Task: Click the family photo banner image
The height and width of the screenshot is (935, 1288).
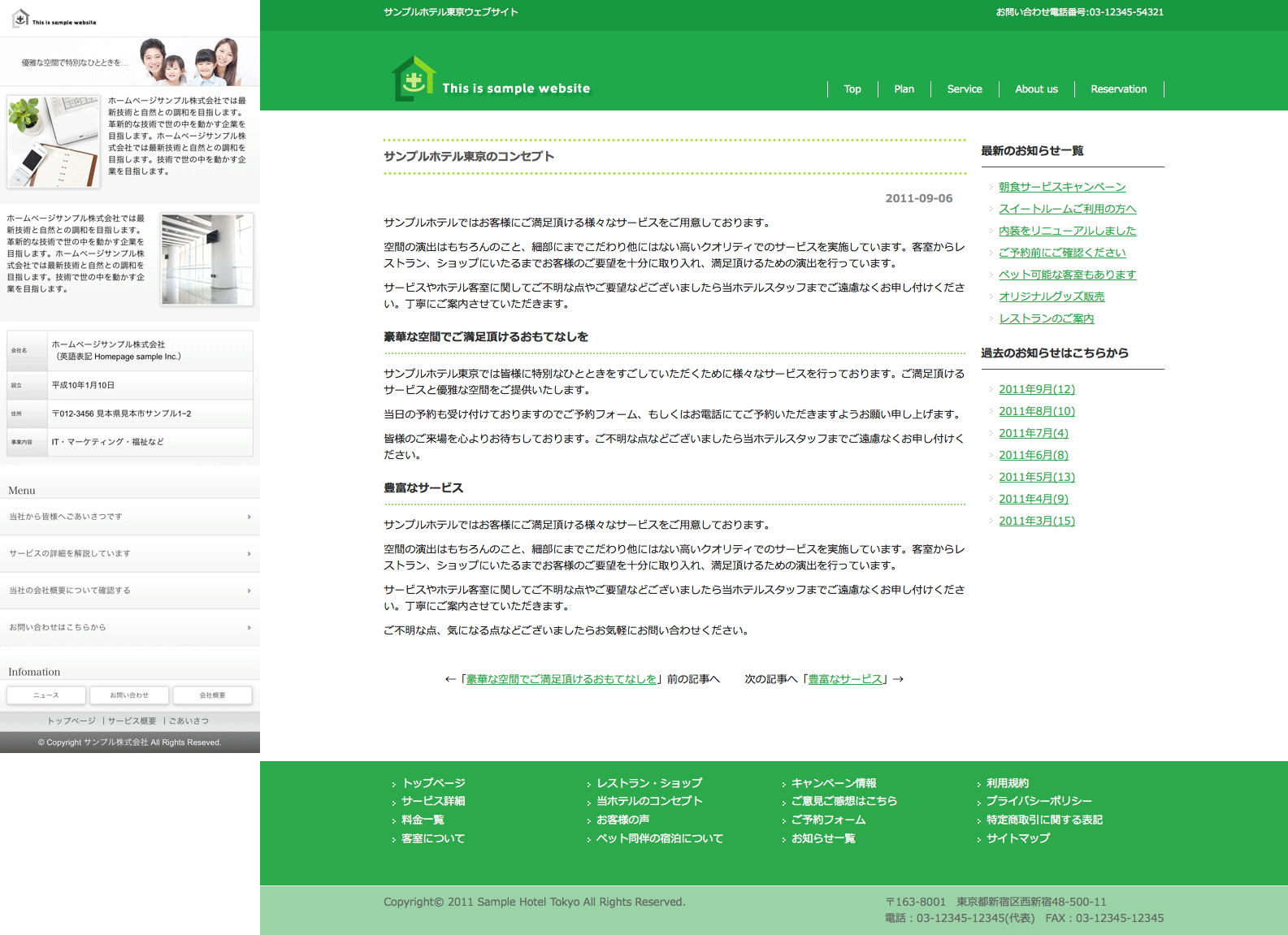Action: (x=190, y=62)
